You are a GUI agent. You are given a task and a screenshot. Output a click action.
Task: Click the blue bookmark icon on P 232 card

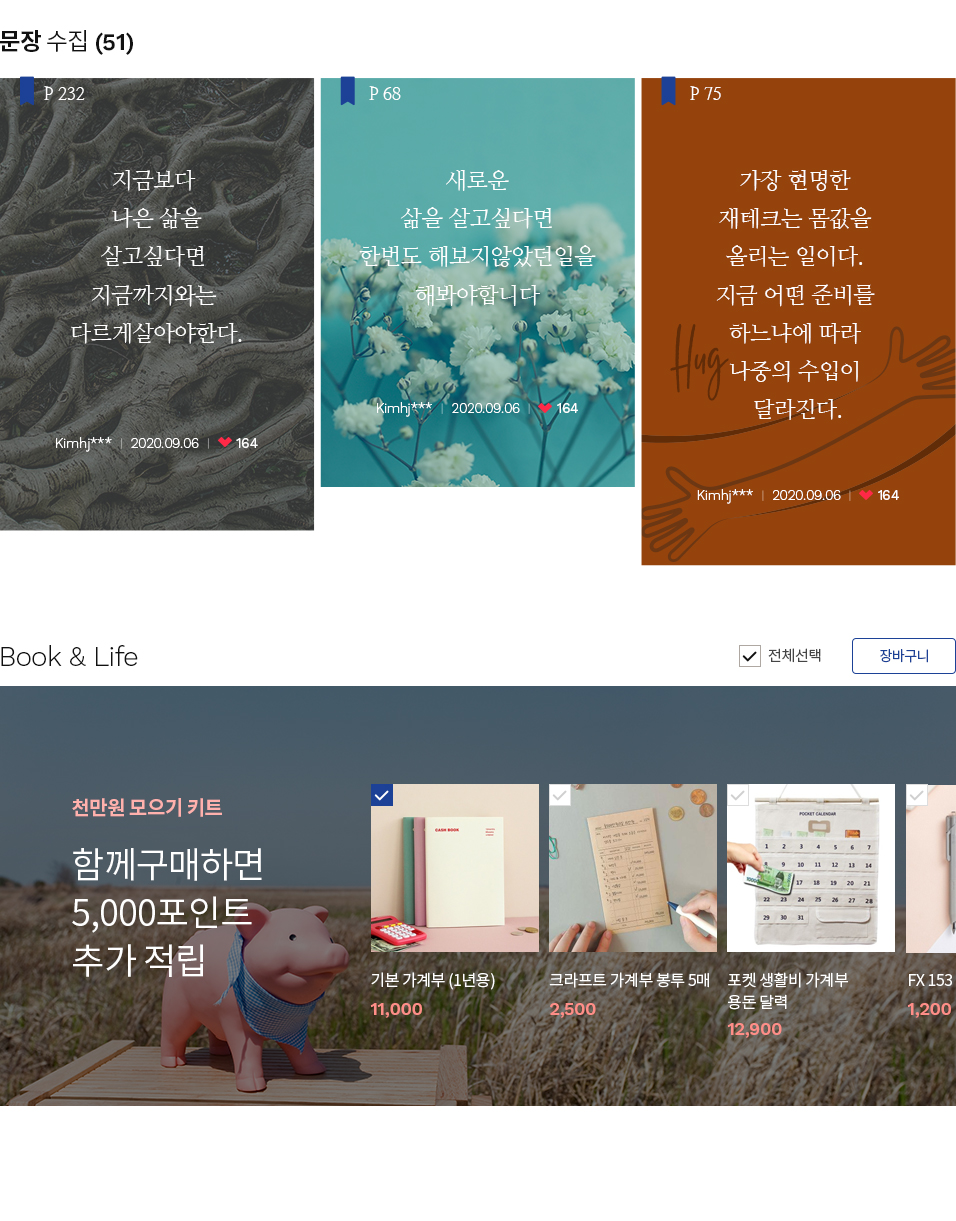point(27,91)
